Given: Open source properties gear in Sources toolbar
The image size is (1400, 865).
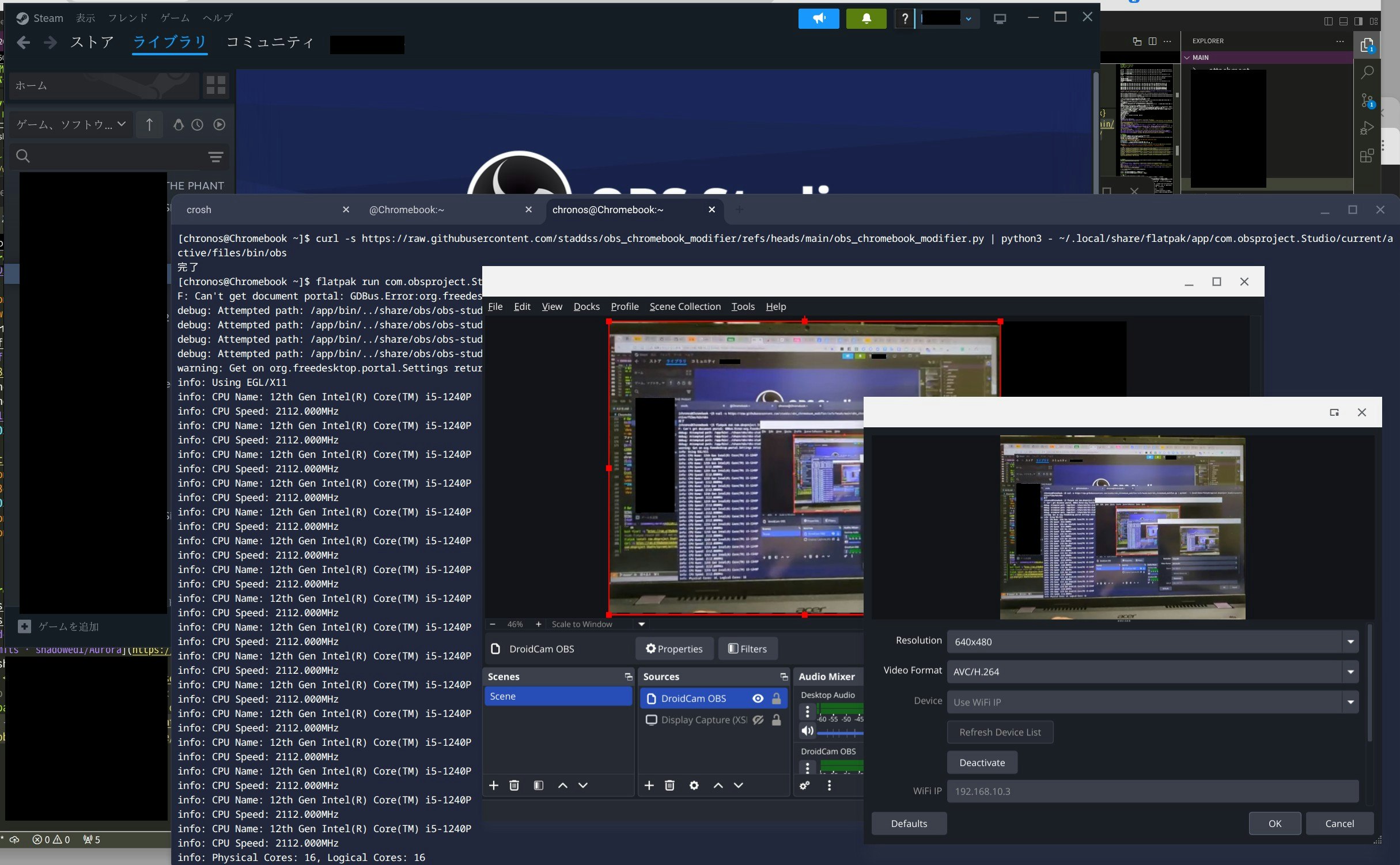Looking at the screenshot, I should [694, 786].
